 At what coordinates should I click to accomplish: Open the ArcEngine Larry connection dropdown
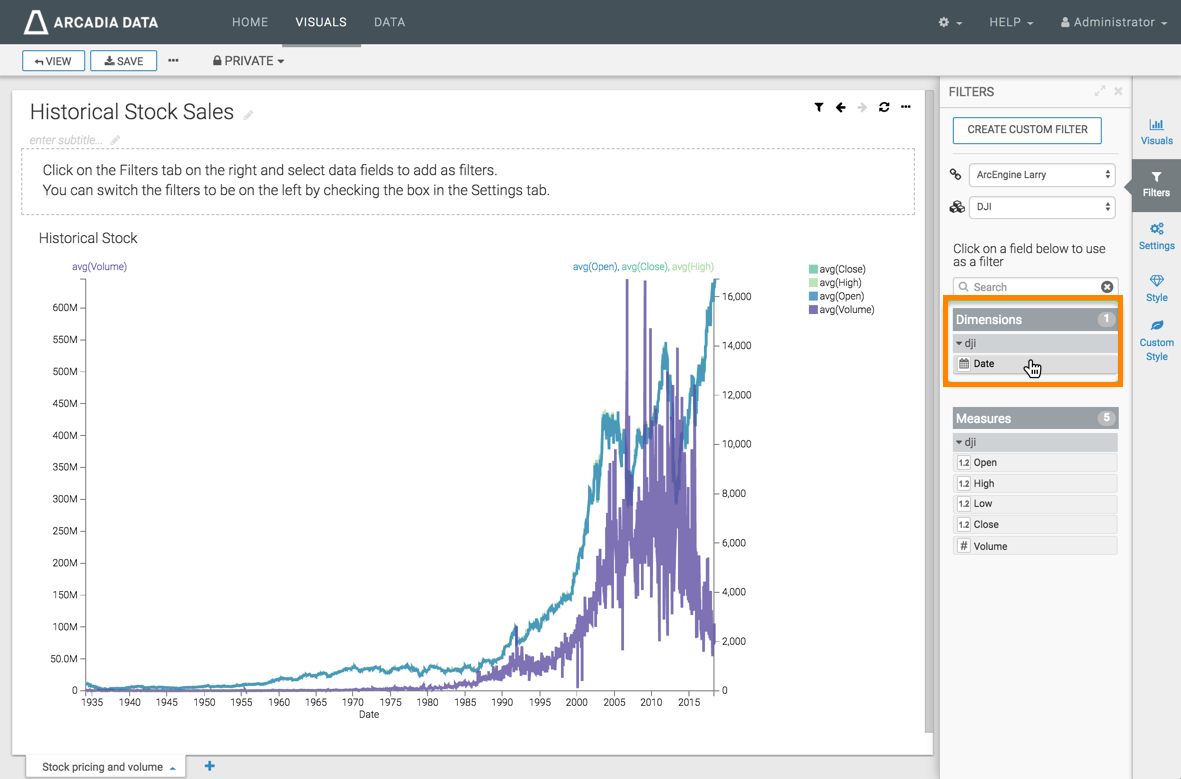(x=1041, y=175)
